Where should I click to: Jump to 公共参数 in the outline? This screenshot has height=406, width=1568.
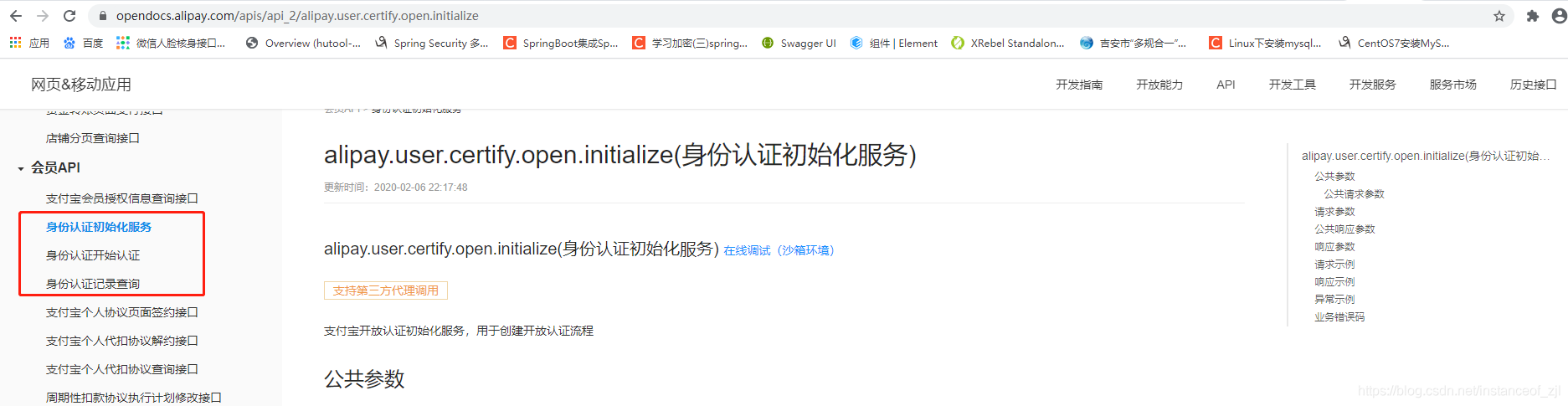click(1334, 177)
